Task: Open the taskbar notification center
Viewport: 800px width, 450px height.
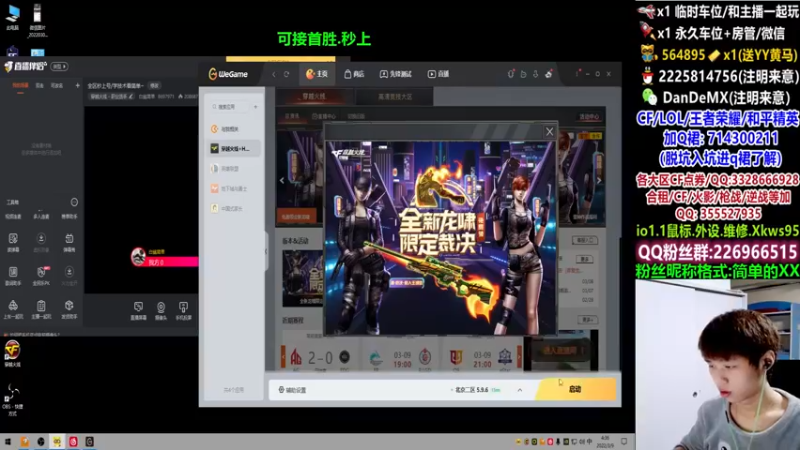Action: 624,442
